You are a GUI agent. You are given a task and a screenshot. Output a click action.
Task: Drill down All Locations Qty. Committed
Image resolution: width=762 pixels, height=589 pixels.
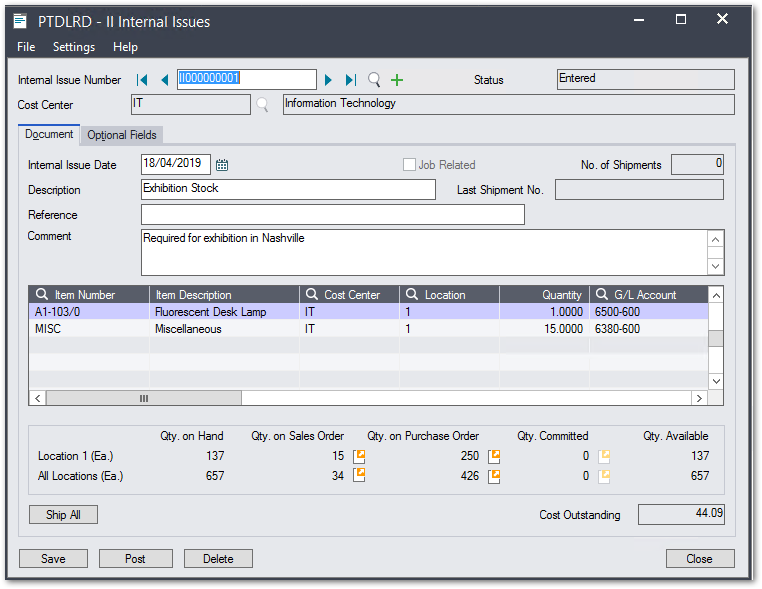click(604, 476)
